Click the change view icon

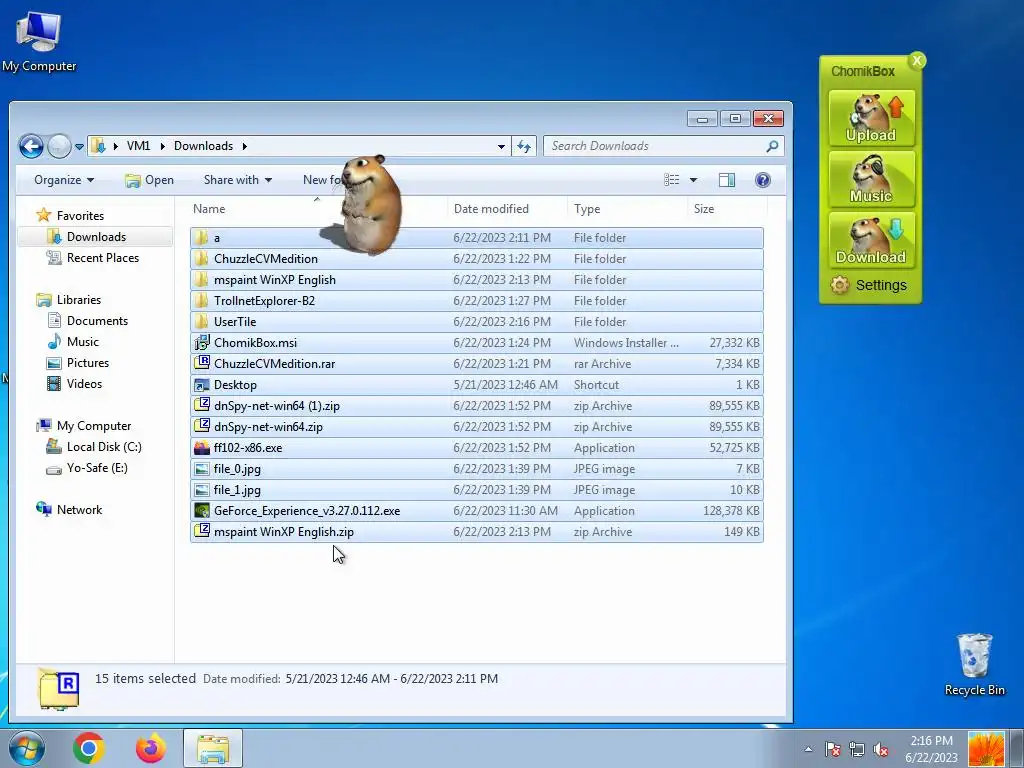[671, 180]
